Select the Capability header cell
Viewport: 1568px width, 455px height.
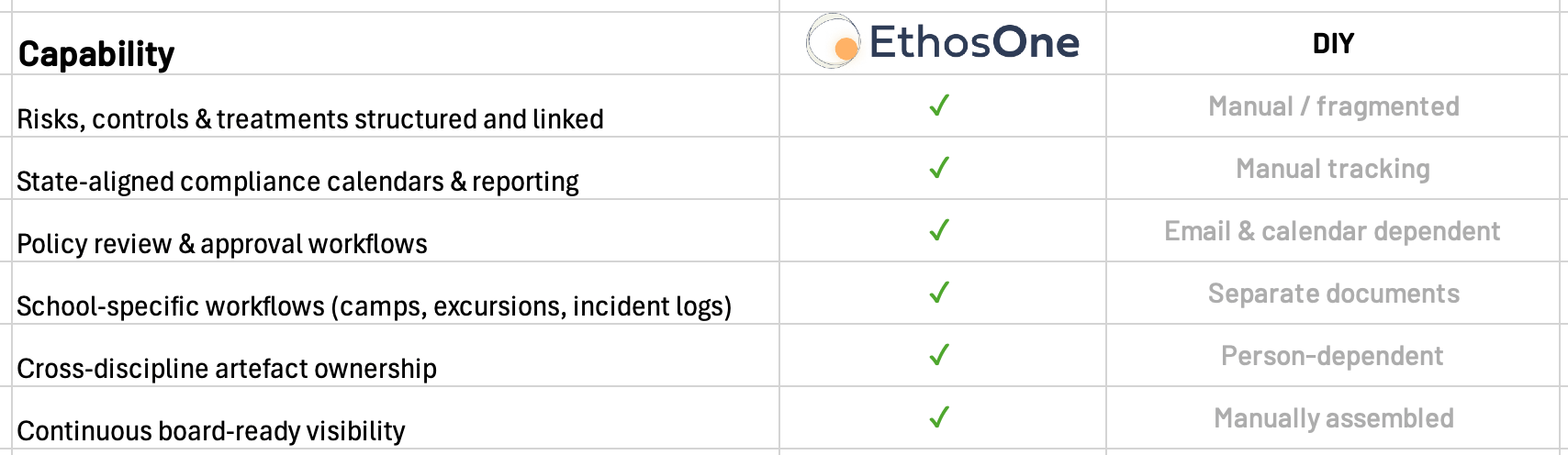click(x=96, y=54)
